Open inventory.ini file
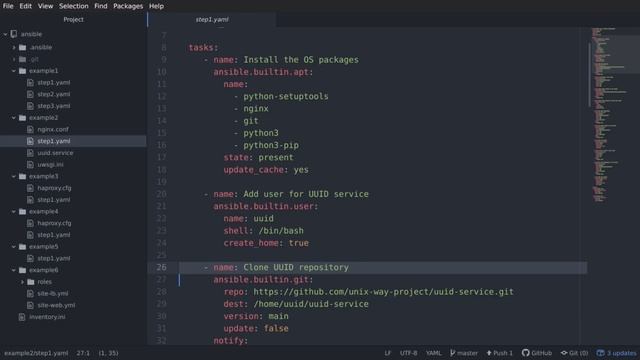 click(x=47, y=317)
